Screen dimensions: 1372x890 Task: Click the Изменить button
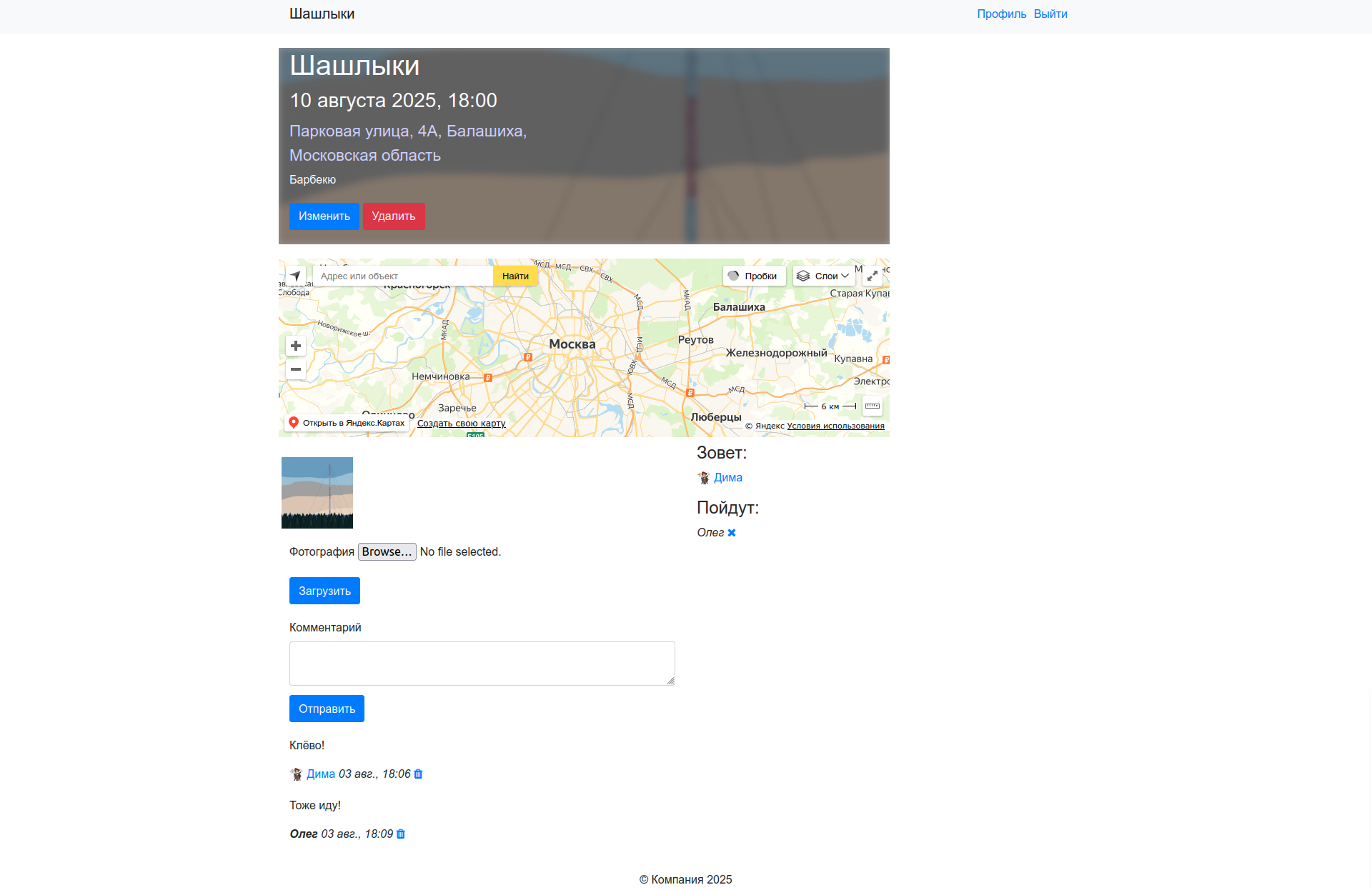pos(324,216)
